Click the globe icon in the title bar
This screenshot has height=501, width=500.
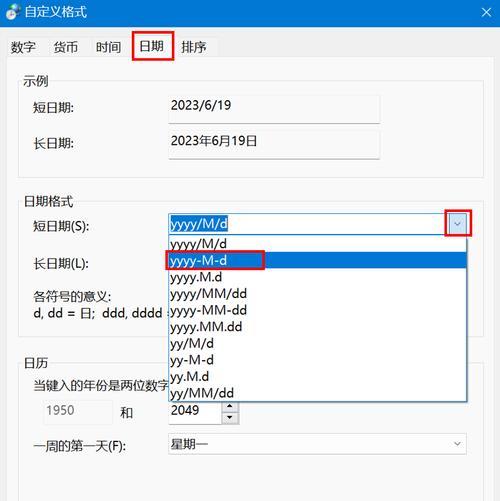[x=13, y=12]
